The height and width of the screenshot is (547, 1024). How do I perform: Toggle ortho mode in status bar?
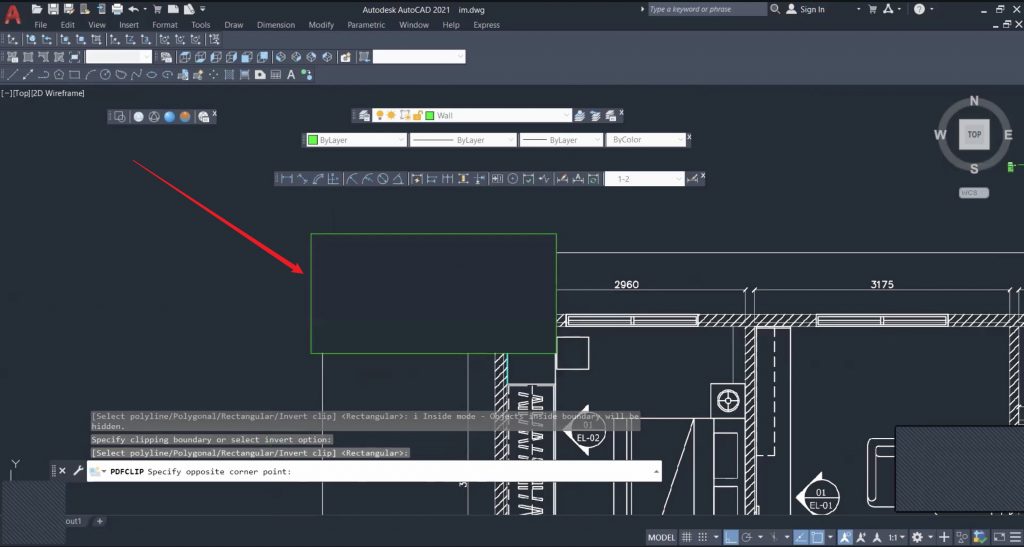click(731, 537)
